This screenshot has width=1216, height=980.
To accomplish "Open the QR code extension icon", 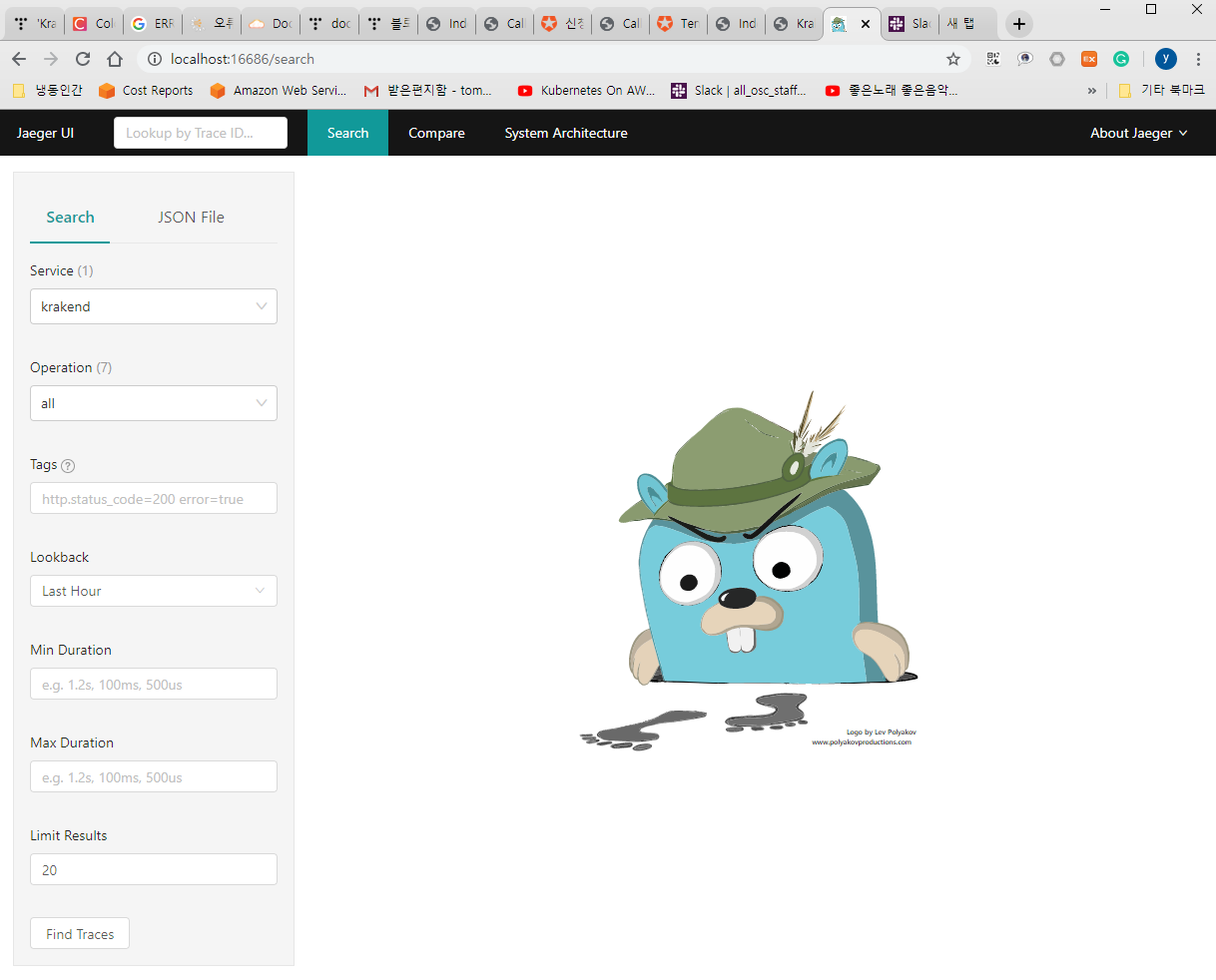I will pyautogui.click(x=993, y=59).
